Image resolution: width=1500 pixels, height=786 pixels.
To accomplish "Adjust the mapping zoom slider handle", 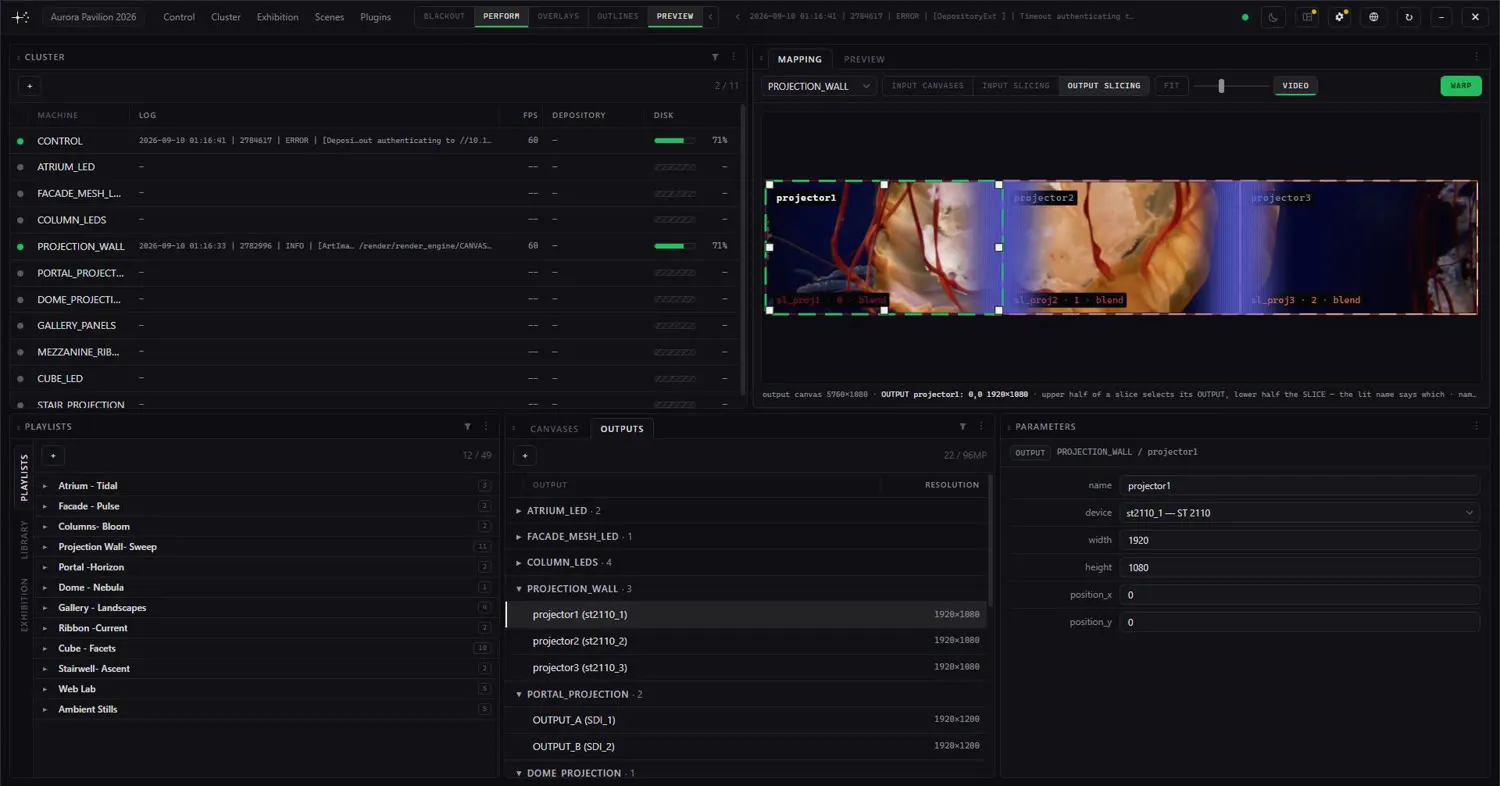I will click(1221, 86).
